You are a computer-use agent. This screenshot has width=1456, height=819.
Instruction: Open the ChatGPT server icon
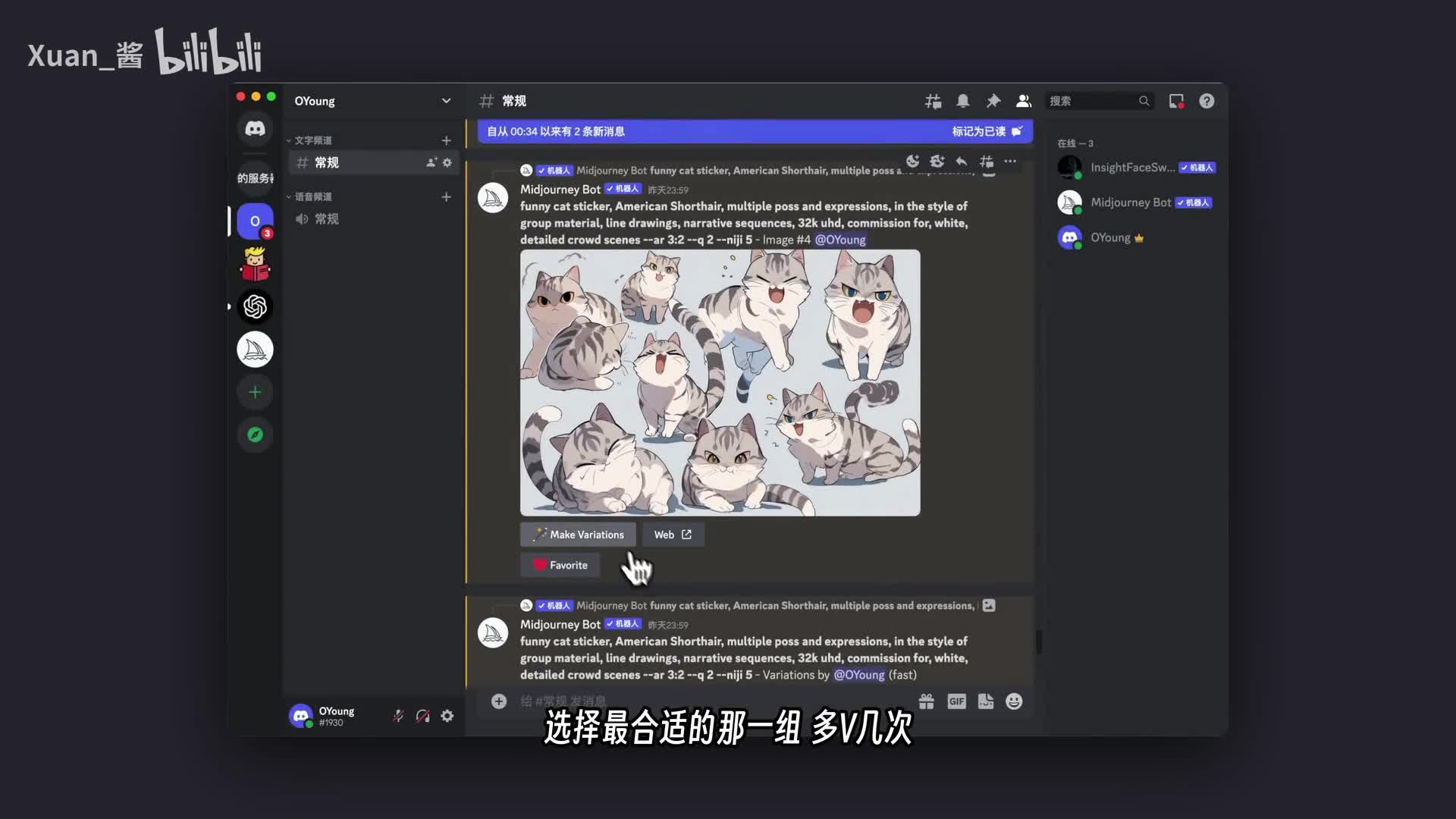pyautogui.click(x=255, y=306)
